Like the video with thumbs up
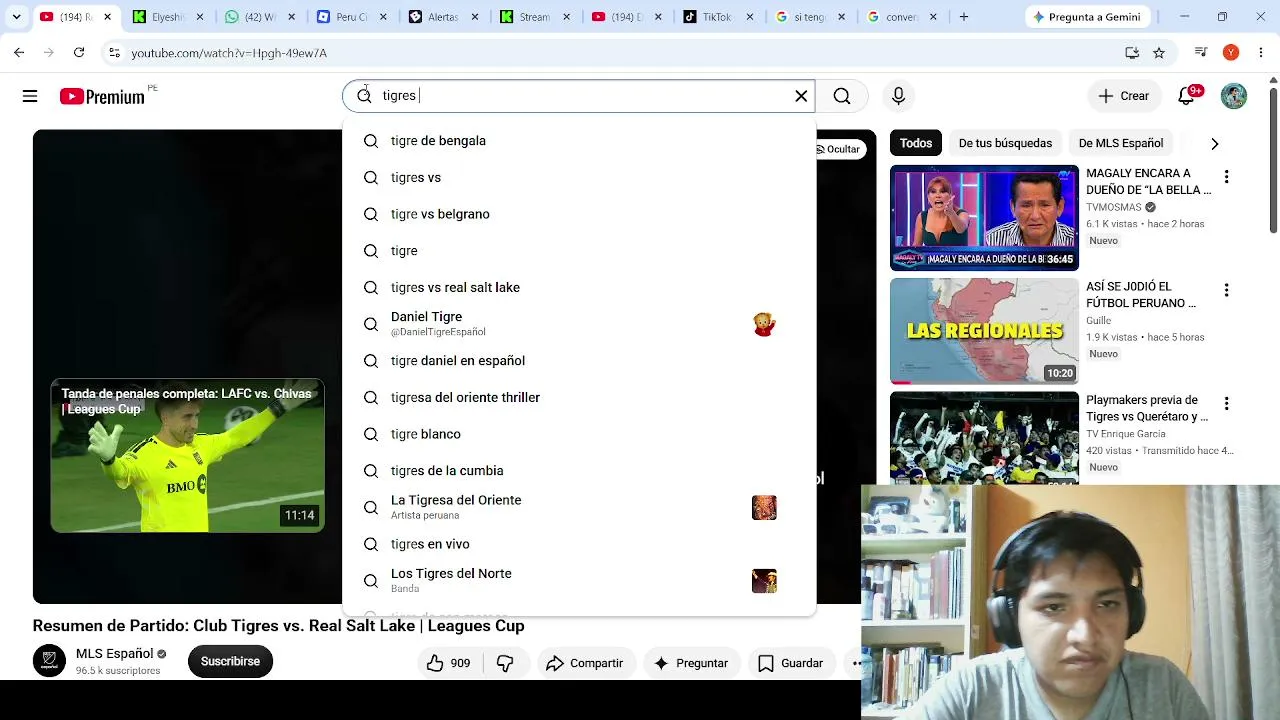The width and height of the screenshot is (1280, 720). [x=448, y=663]
